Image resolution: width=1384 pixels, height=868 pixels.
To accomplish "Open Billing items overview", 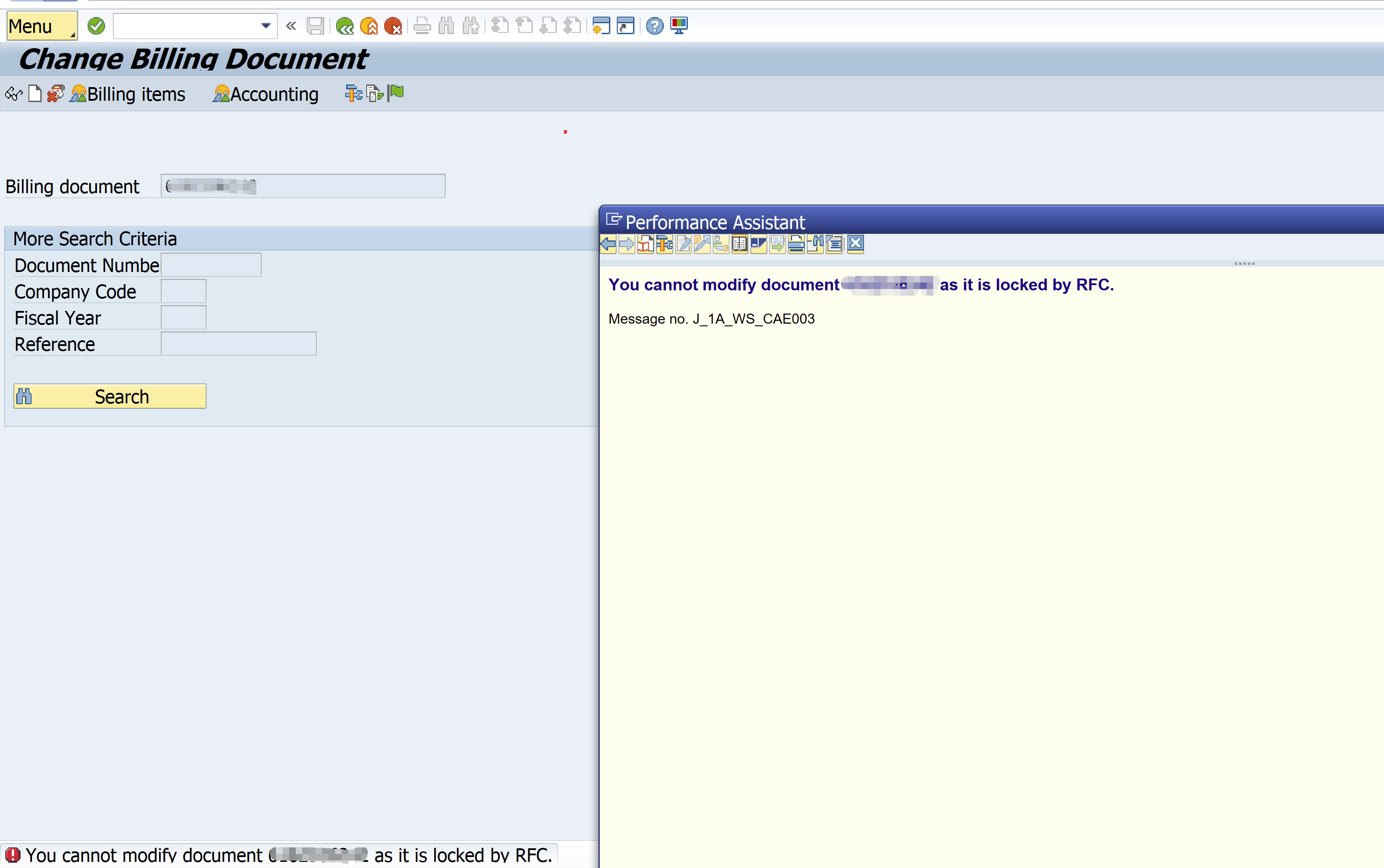I will (x=127, y=94).
